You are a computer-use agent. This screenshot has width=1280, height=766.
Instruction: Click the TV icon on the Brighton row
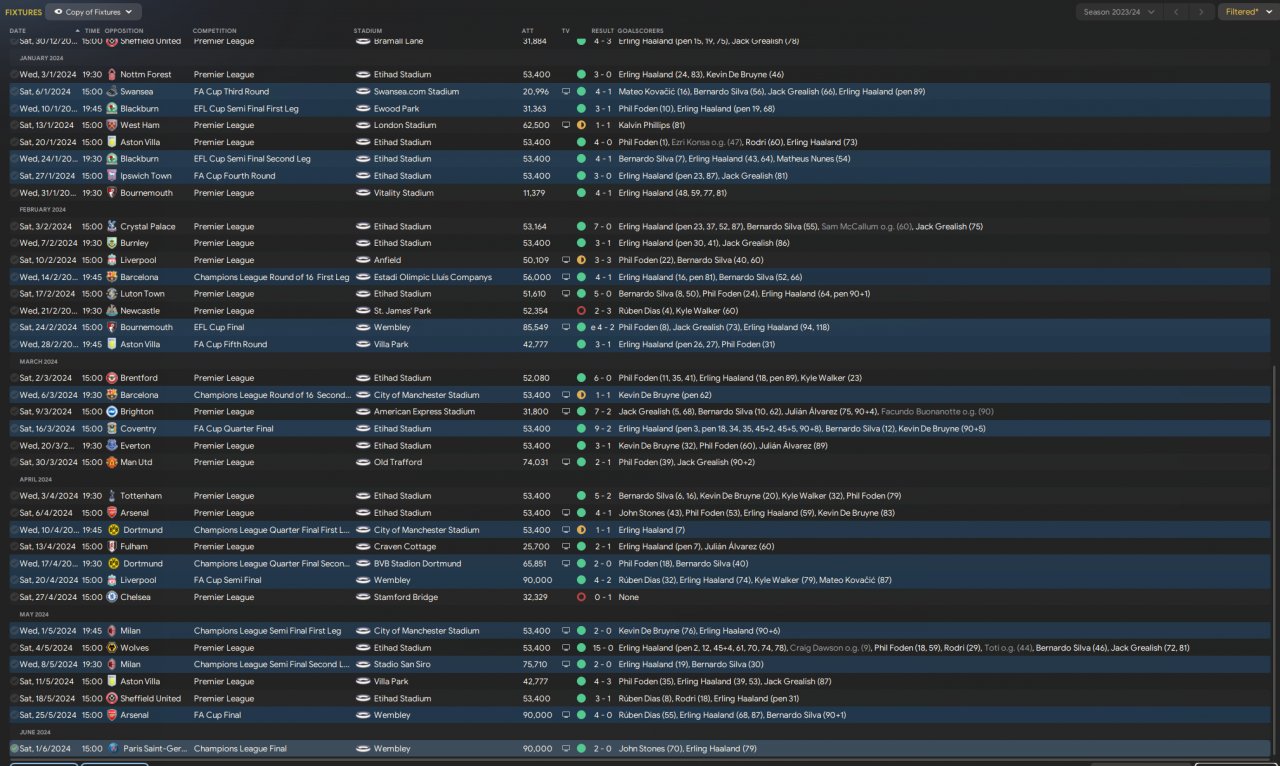click(x=566, y=412)
